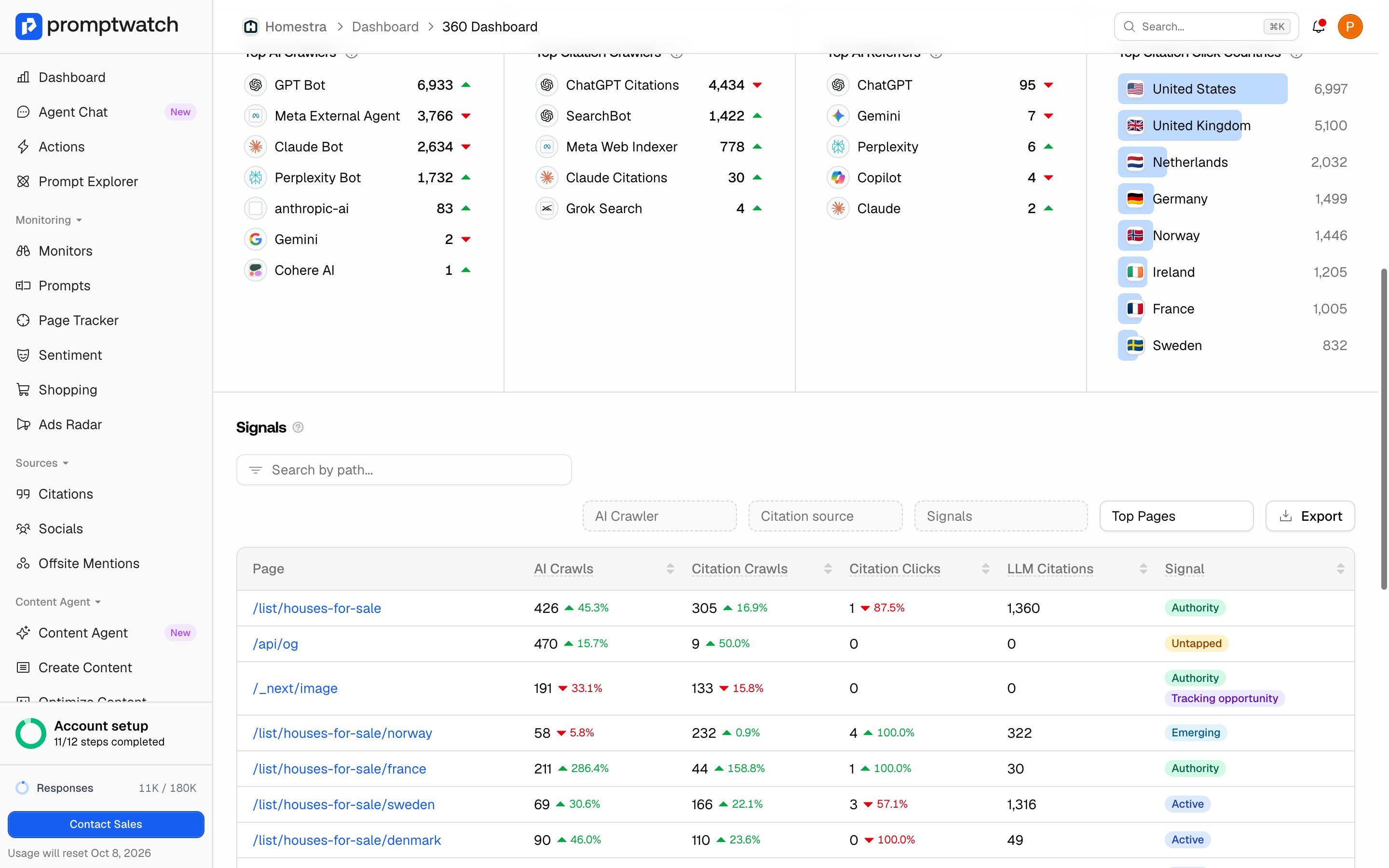Click the Grok Search icon
This screenshot has width=1389, height=868.
[x=547, y=208]
